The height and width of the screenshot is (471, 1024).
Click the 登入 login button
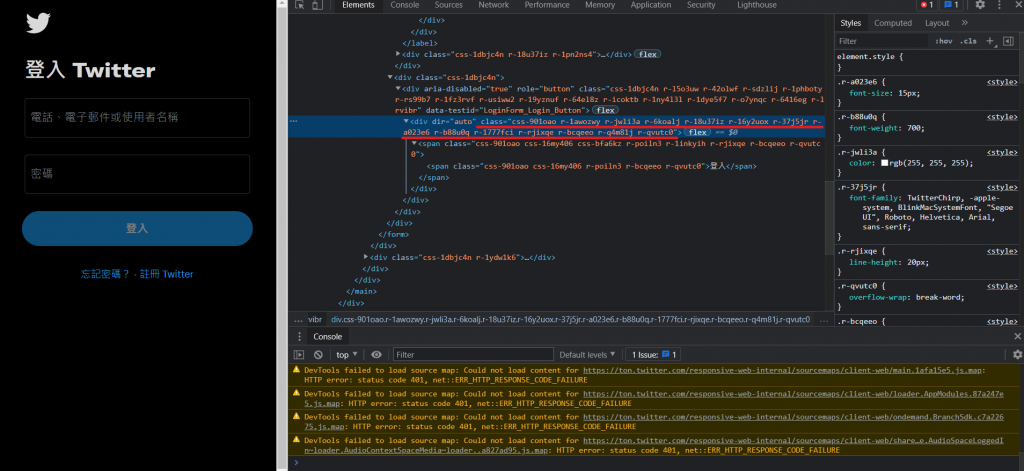tap(137, 229)
